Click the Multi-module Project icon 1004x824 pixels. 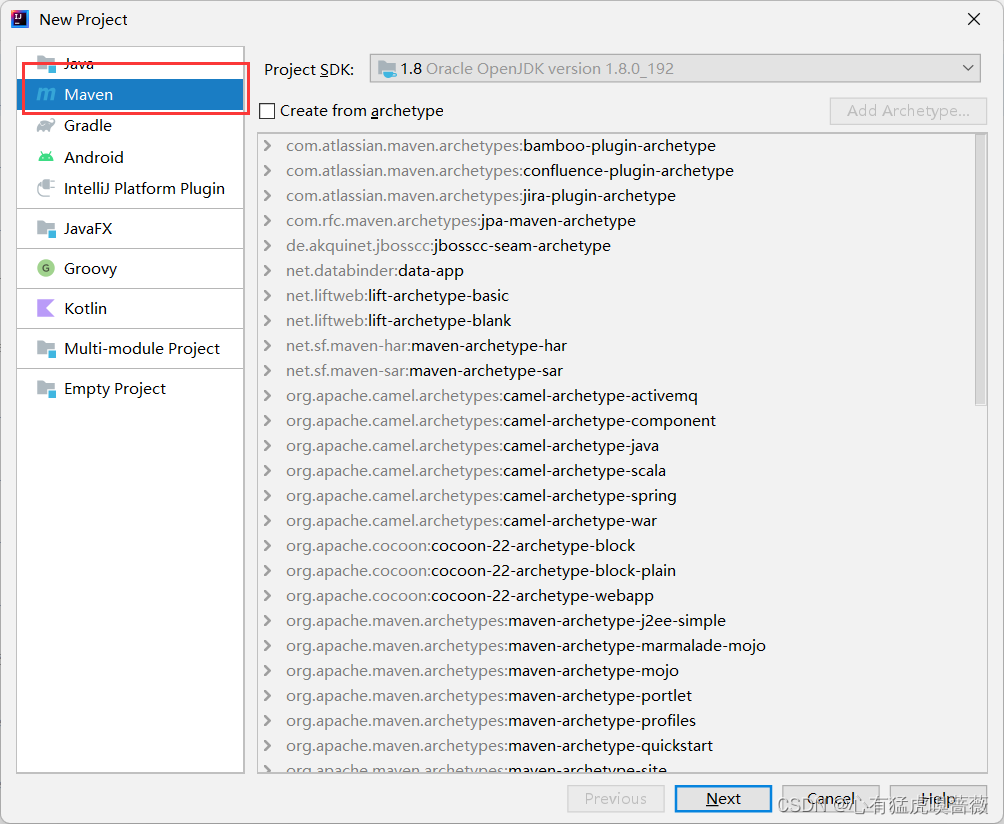click(46, 348)
